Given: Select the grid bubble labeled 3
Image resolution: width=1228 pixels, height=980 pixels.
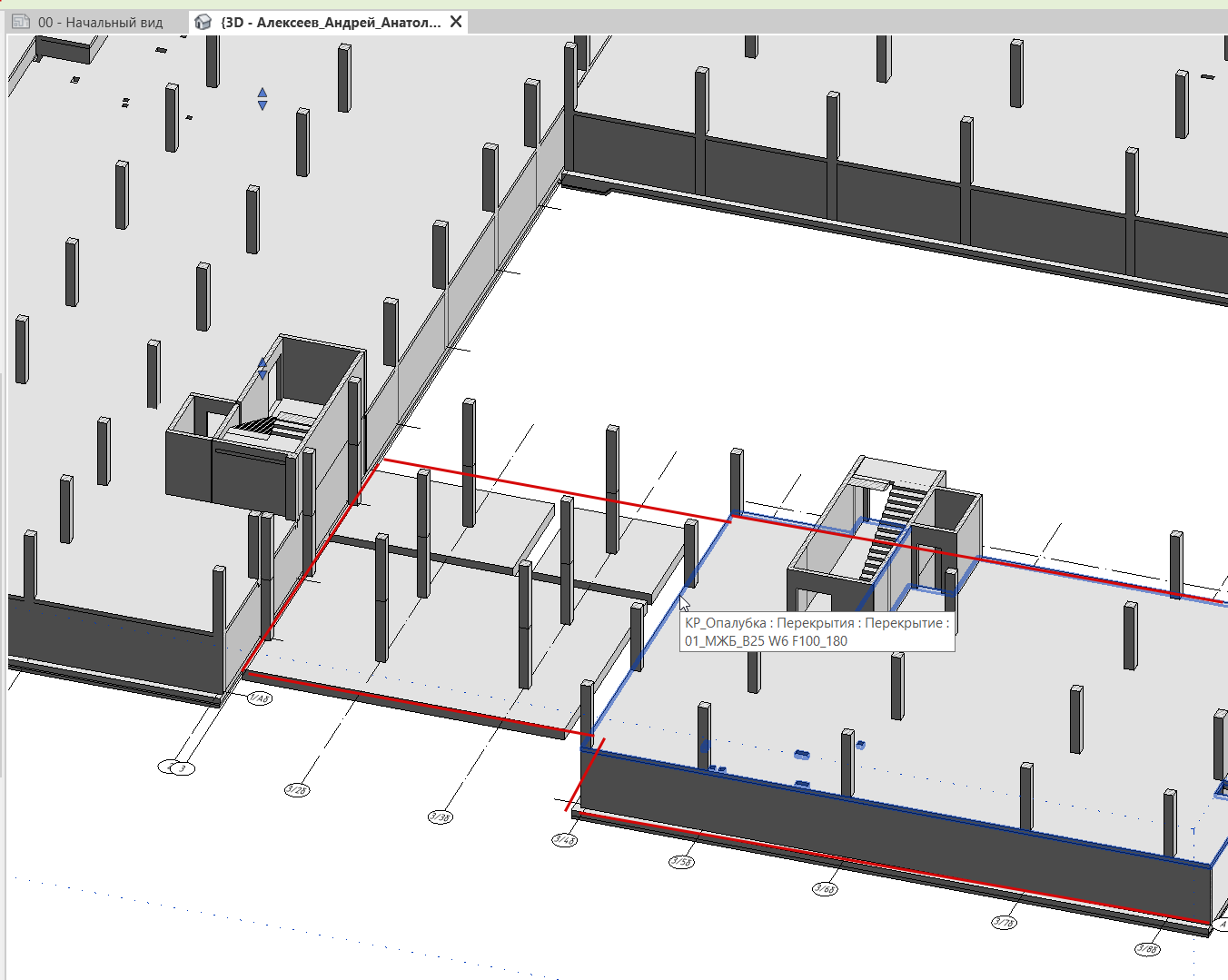Looking at the screenshot, I should coord(183,767).
